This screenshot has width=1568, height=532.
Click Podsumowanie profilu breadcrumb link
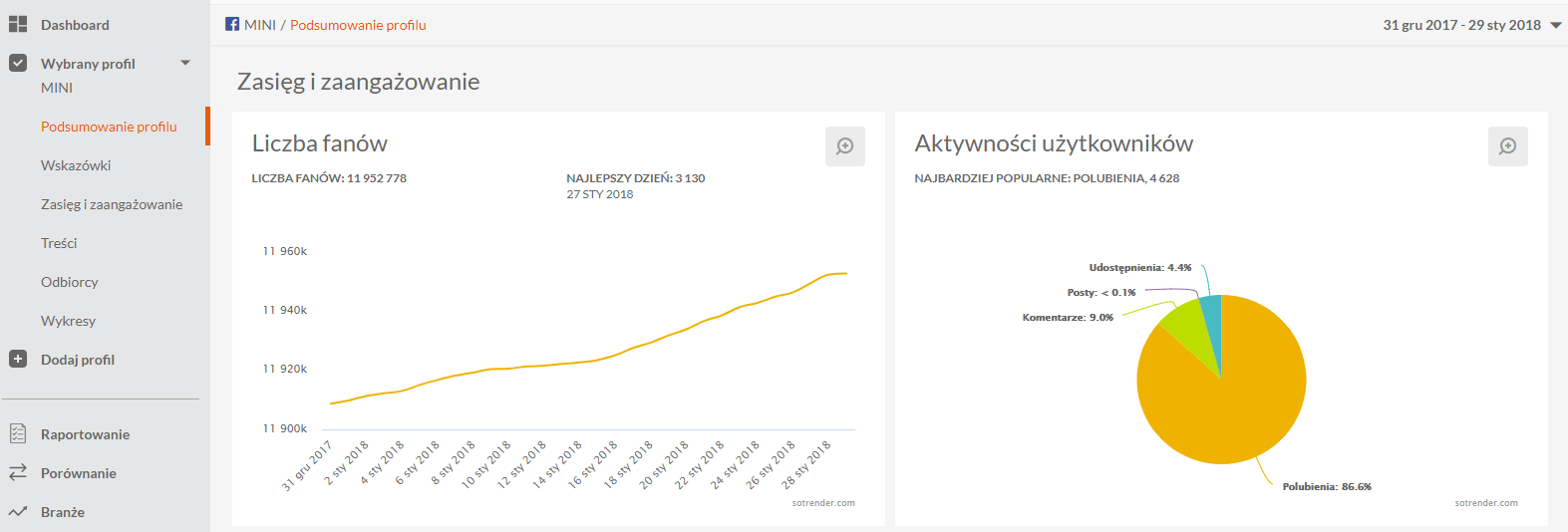click(358, 25)
